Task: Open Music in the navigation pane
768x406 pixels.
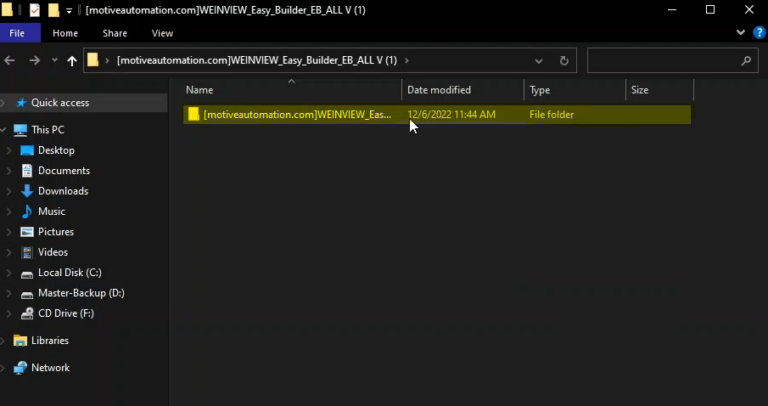Action: coord(51,212)
